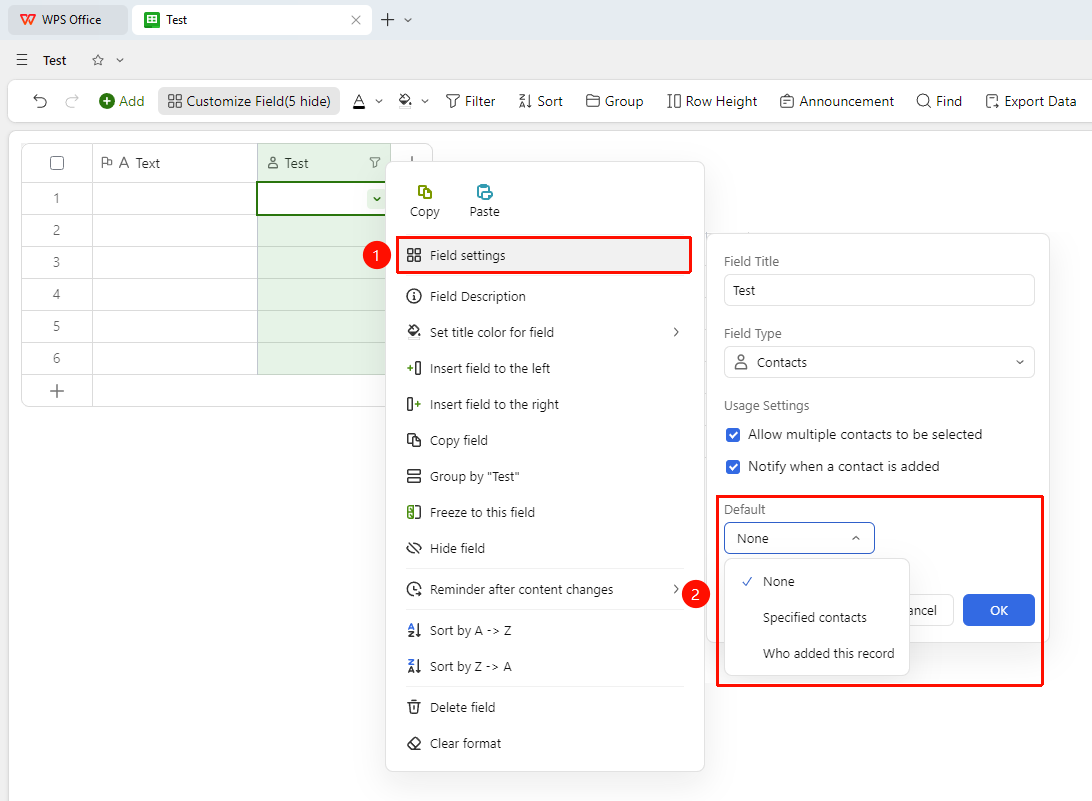This screenshot has height=801, width=1092.
Task: Select Hide field menu item
Action: 544,548
